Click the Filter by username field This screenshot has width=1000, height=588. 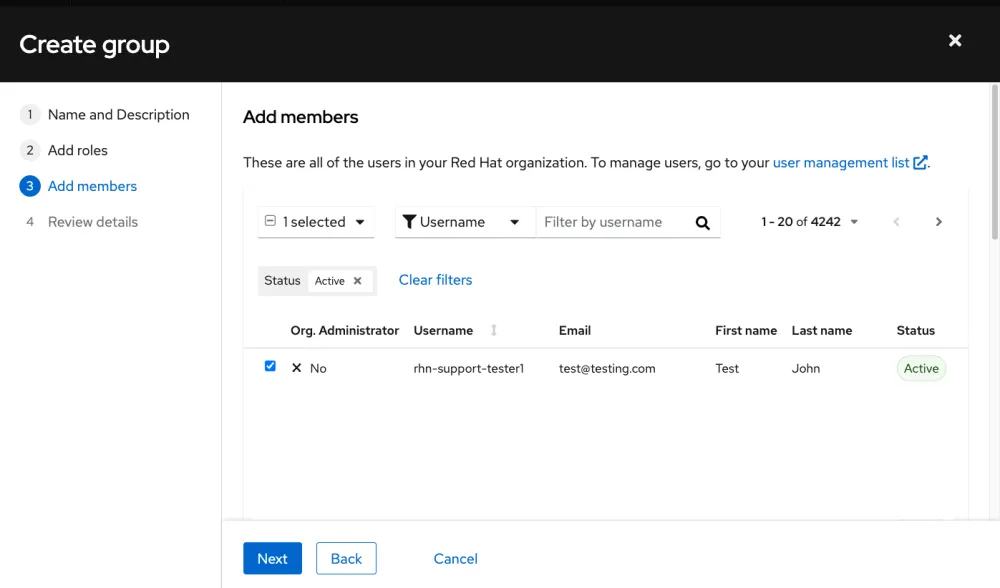[610, 222]
